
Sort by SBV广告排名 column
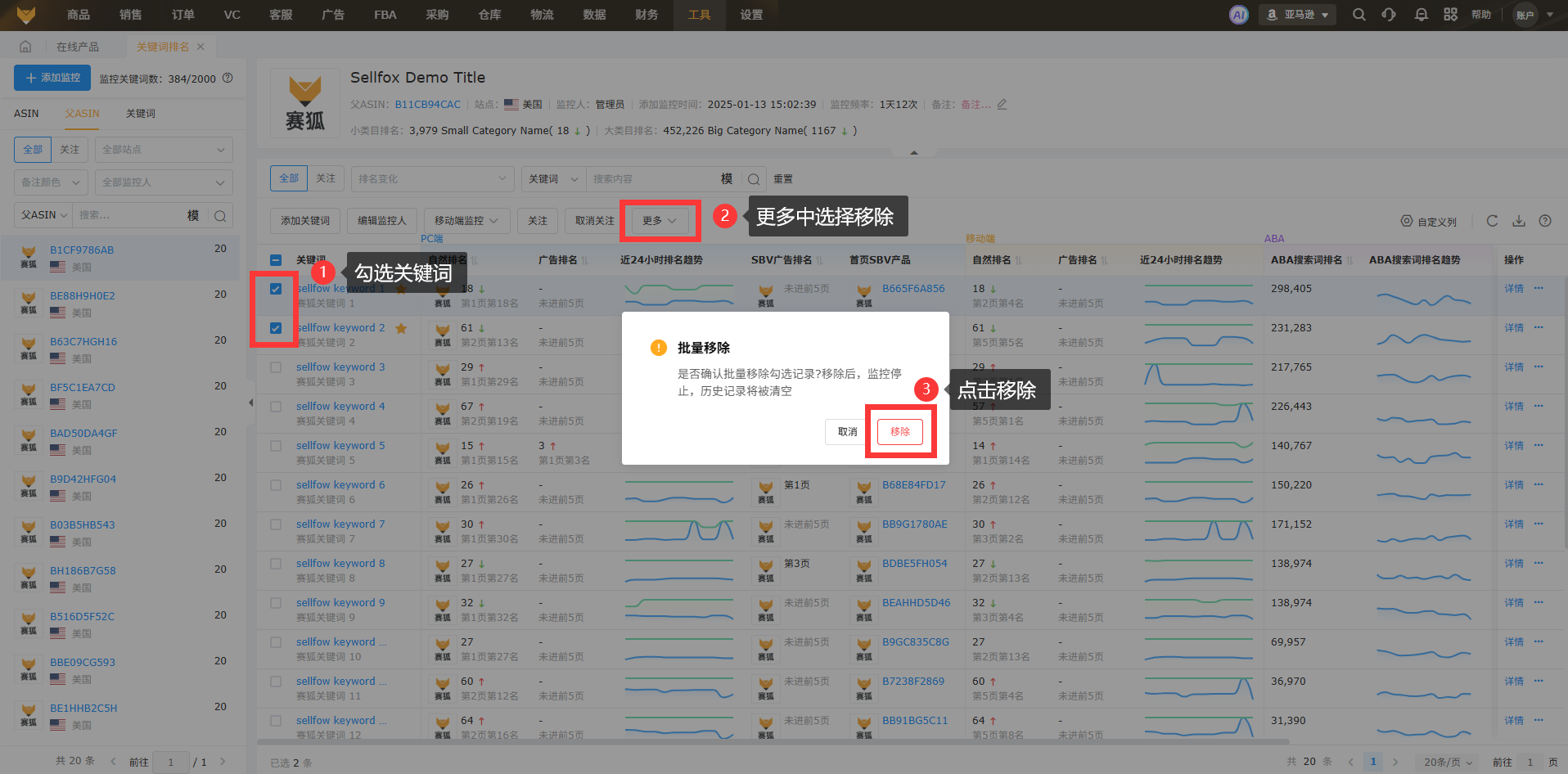[x=820, y=260]
